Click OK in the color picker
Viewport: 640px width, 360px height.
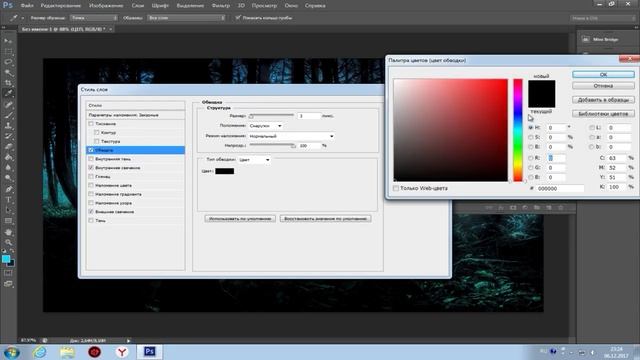coord(603,74)
